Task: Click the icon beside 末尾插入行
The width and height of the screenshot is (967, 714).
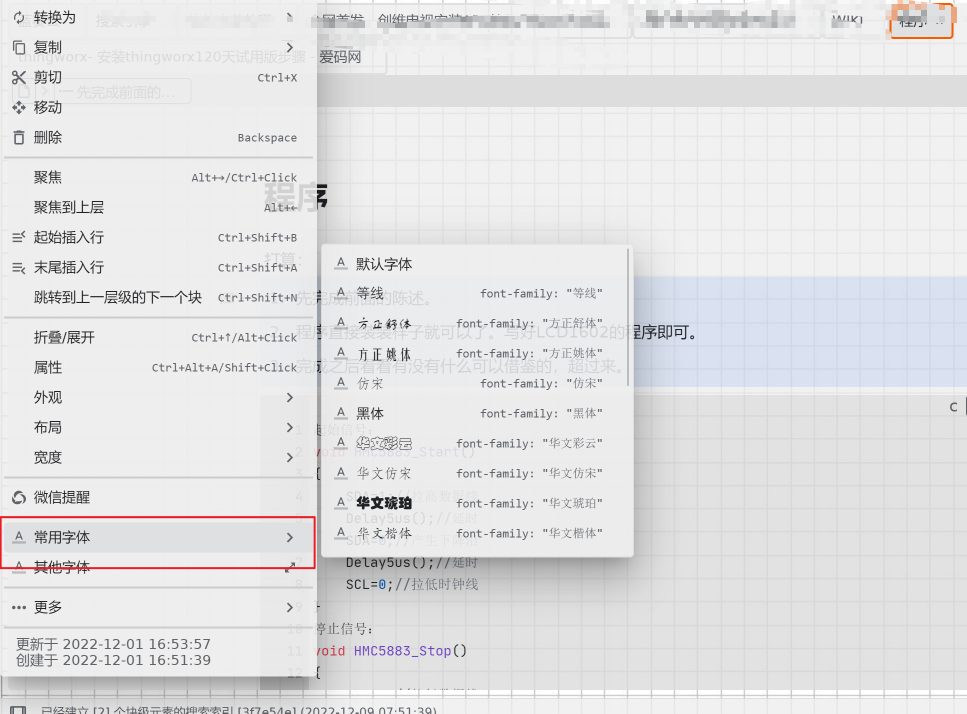Action: 19,268
